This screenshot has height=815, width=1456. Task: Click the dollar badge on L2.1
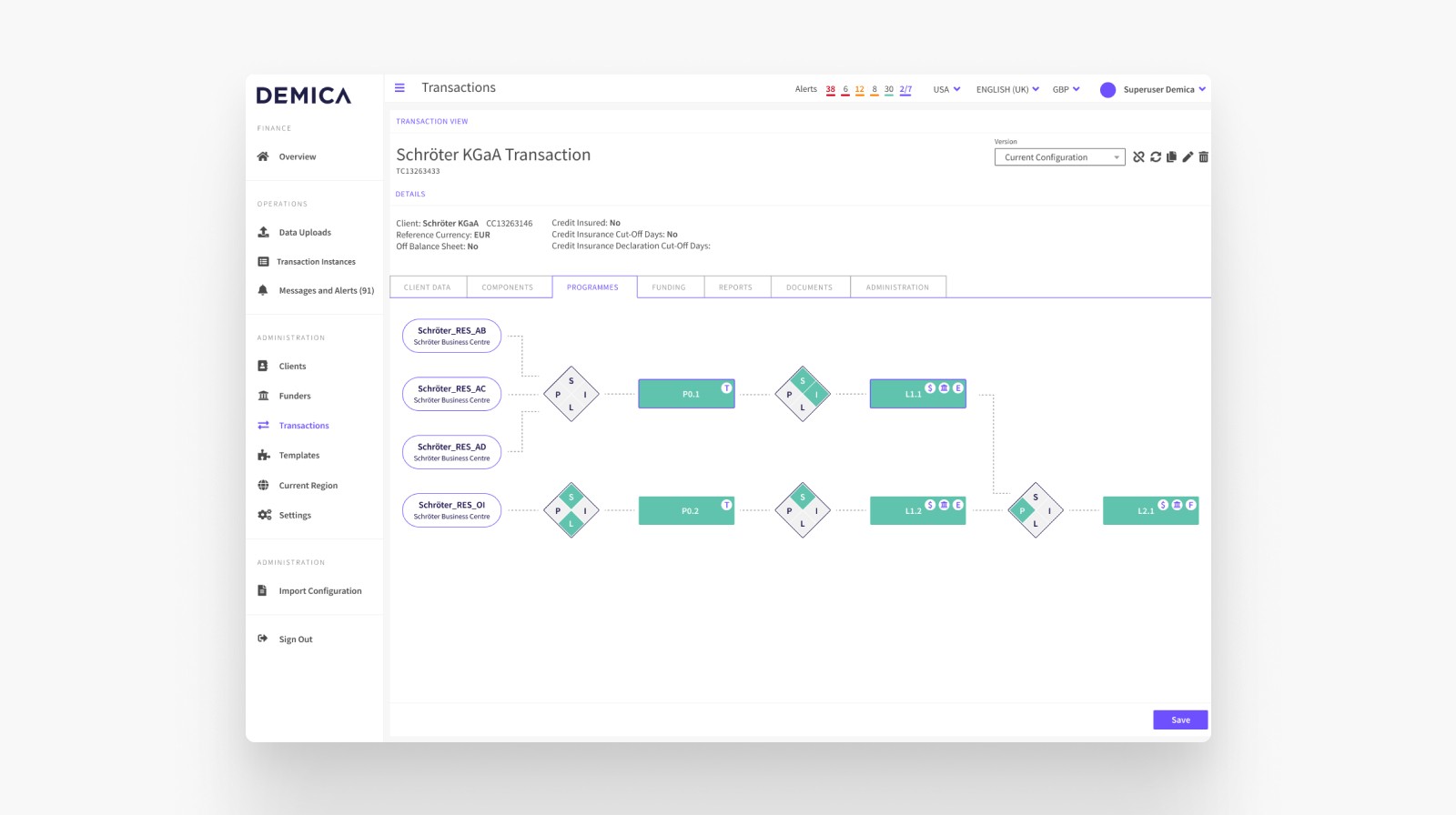coord(1163,505)
